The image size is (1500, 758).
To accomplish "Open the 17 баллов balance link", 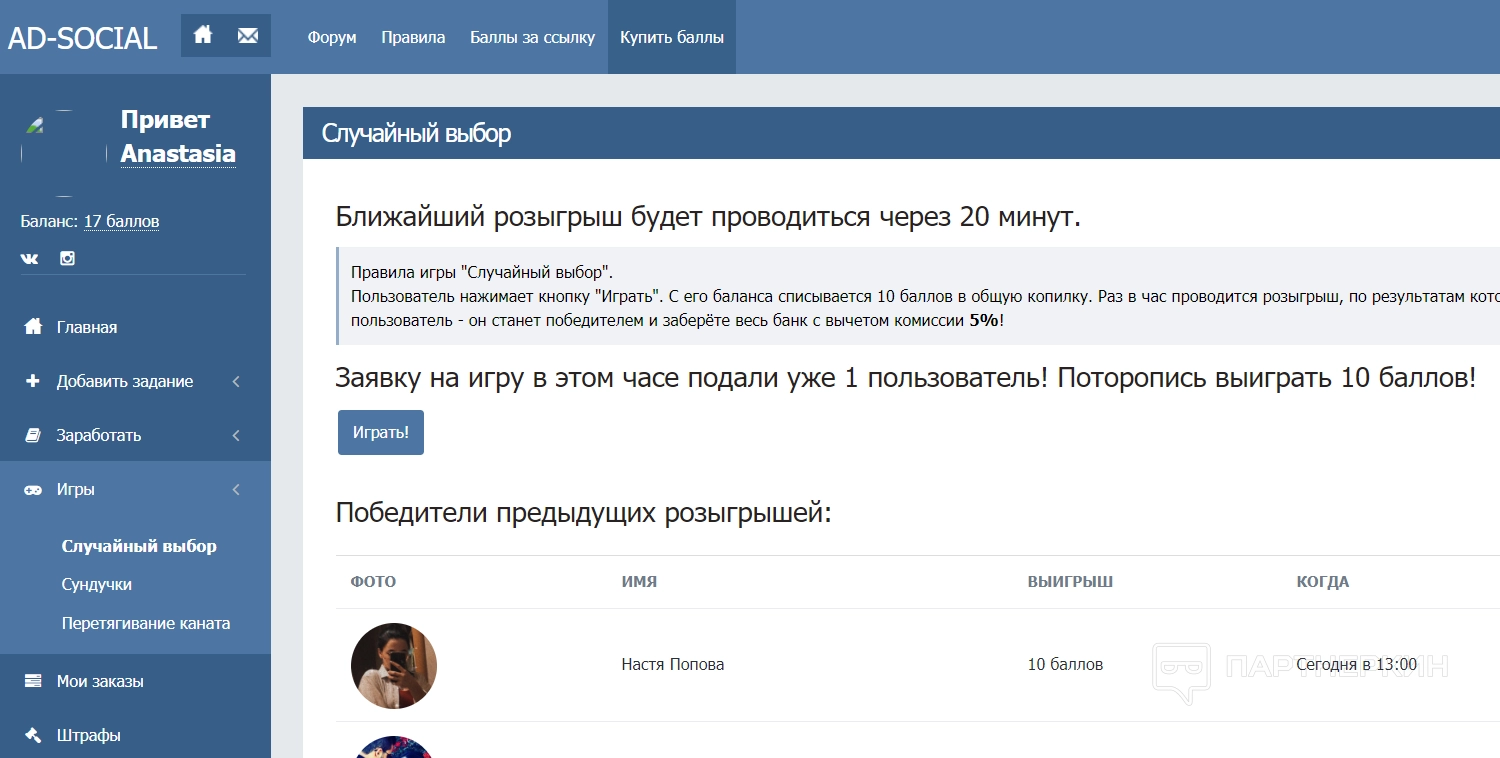I will click(121, 221).
